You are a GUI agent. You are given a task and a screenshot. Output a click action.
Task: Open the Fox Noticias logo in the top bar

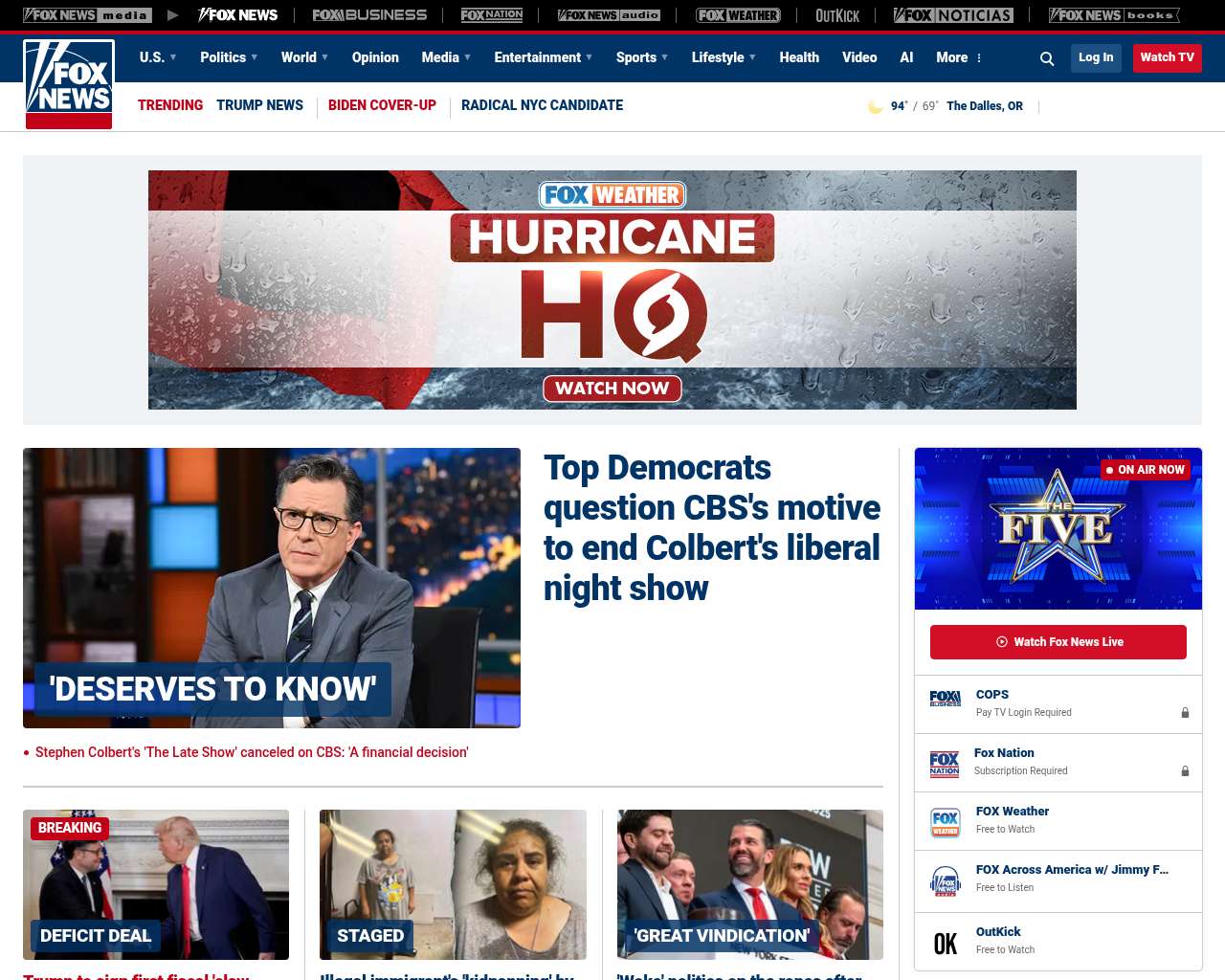[x=953, y=15]
